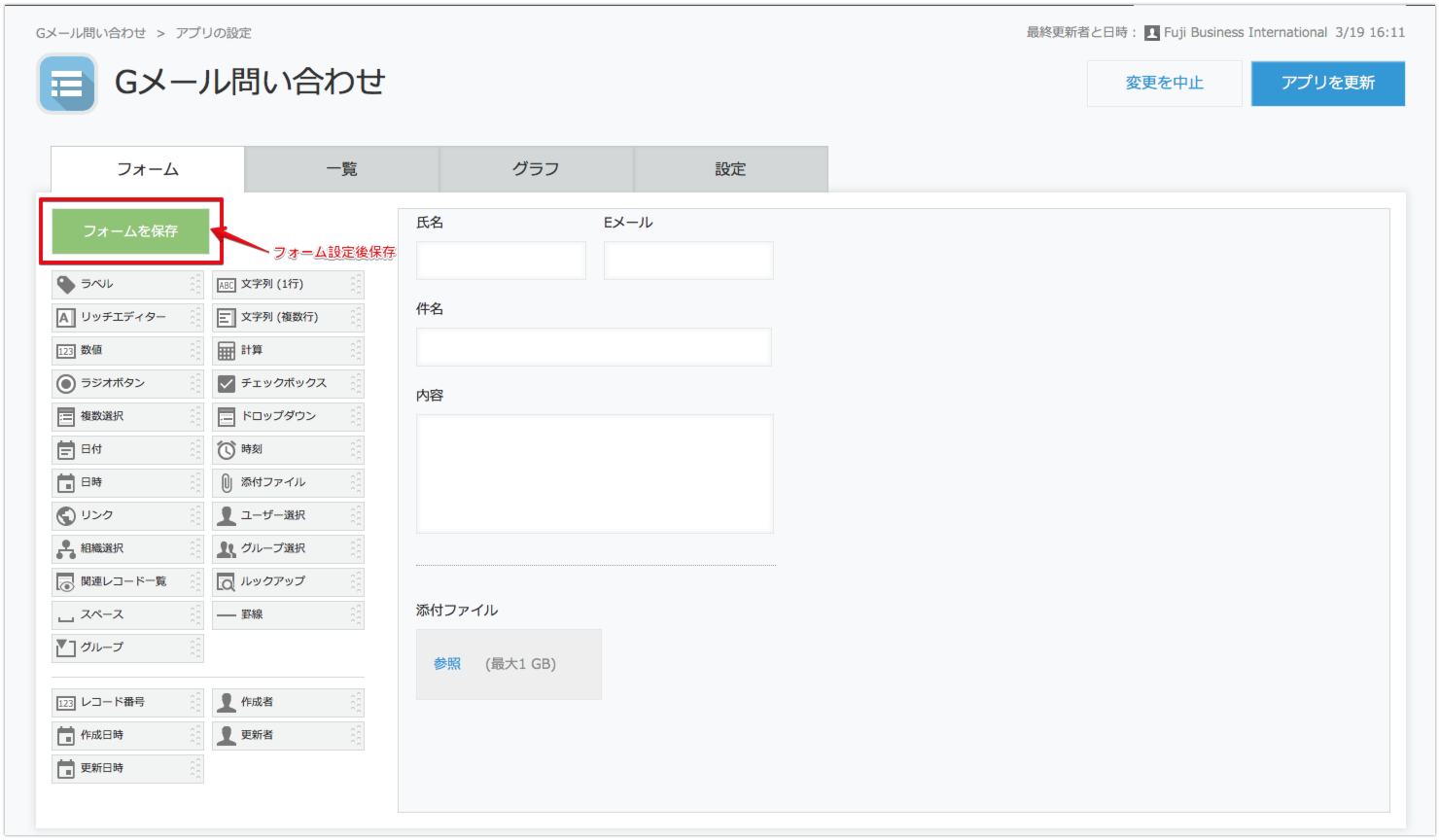Screen dimensions: 1440x840
Task: Select the globe link field icon
Action: [66, 516]
